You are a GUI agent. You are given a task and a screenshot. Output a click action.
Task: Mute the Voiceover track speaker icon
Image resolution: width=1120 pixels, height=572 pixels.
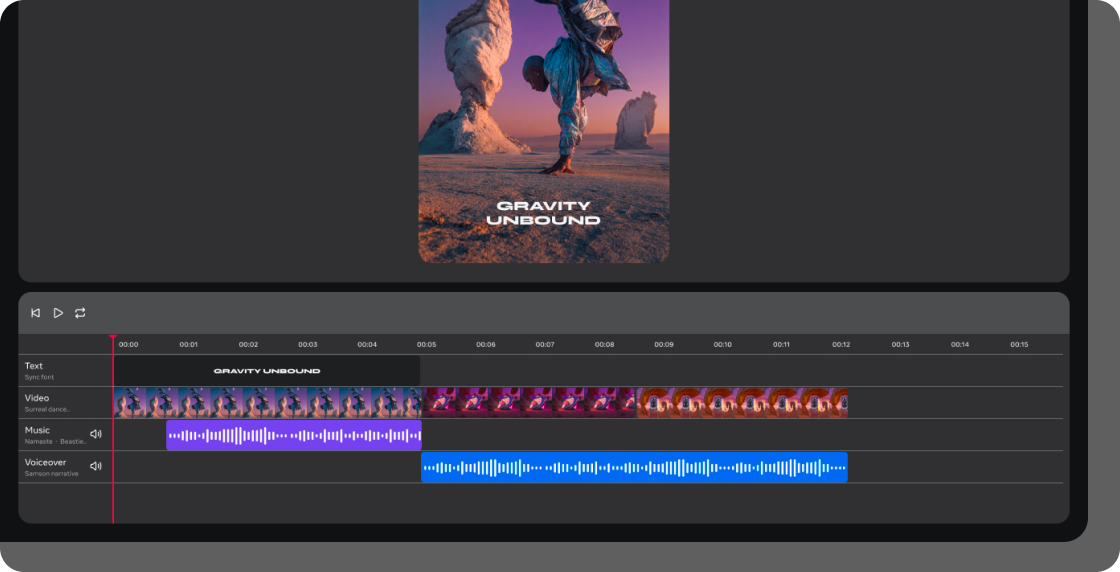(x=96, y=466)
